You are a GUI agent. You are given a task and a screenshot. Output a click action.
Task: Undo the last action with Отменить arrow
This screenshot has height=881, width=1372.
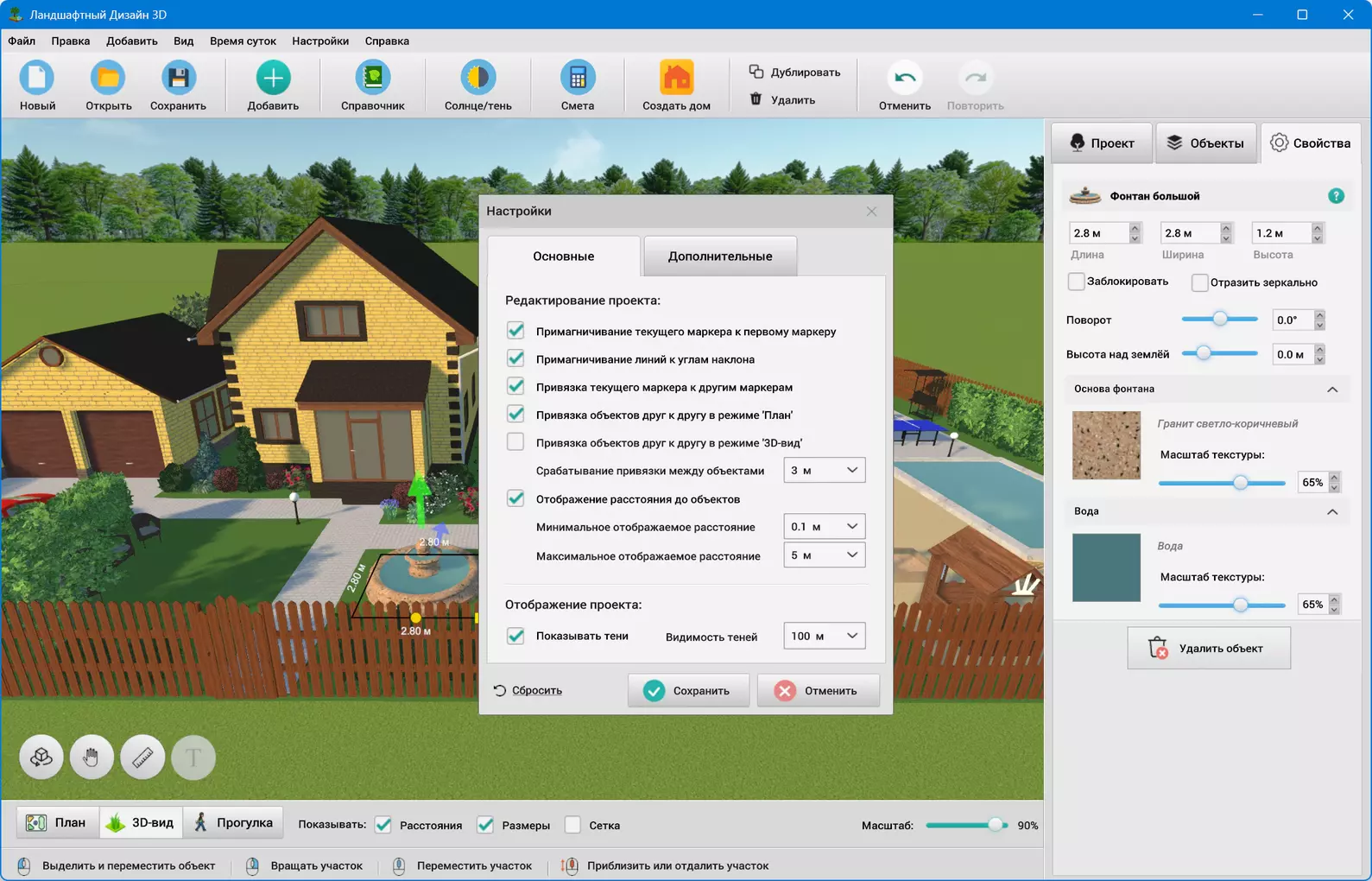905,78
